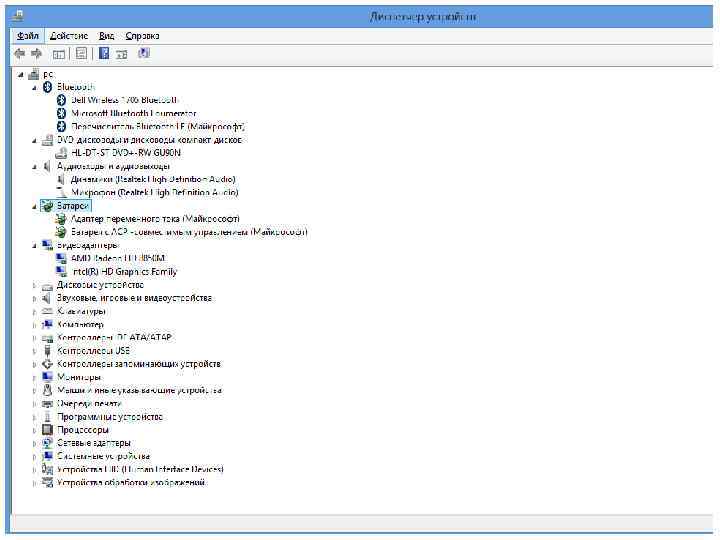Click the Микрофон Realtek device icon
The height and width of the screenshot is (540, 720).
click(61, 193)
